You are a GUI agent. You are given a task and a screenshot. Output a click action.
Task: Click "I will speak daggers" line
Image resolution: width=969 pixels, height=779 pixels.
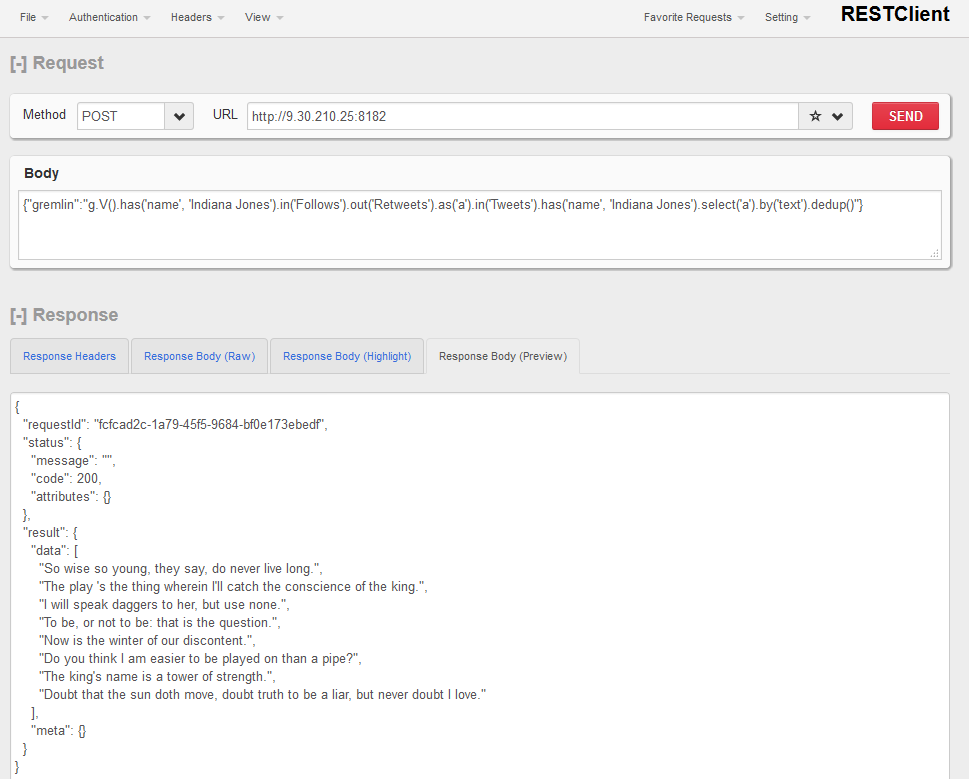164,605
